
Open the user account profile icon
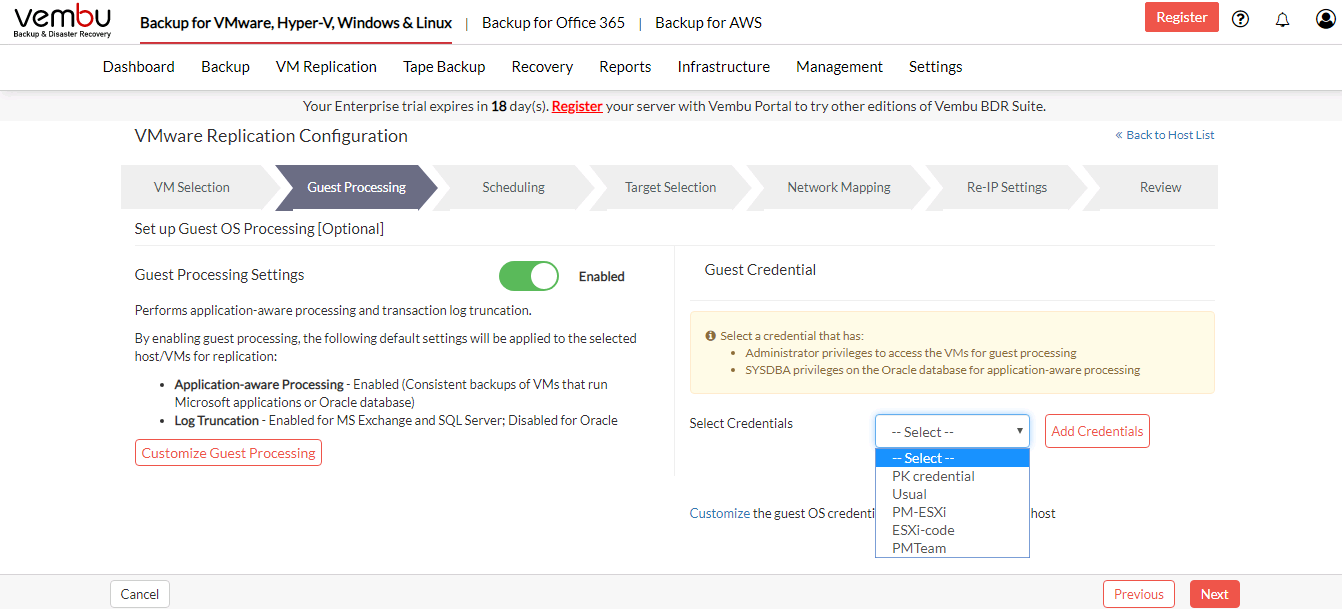1325,18
